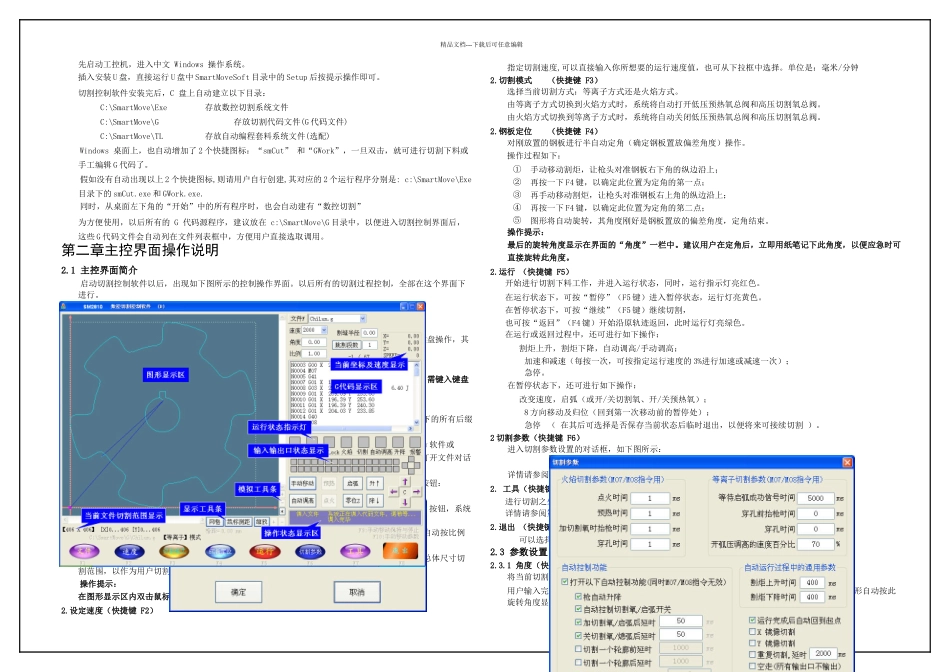The width and height of the screenshot is (950, 672).
Task: Click the G-code list vertical scrollbar
Action: [416, 393]
